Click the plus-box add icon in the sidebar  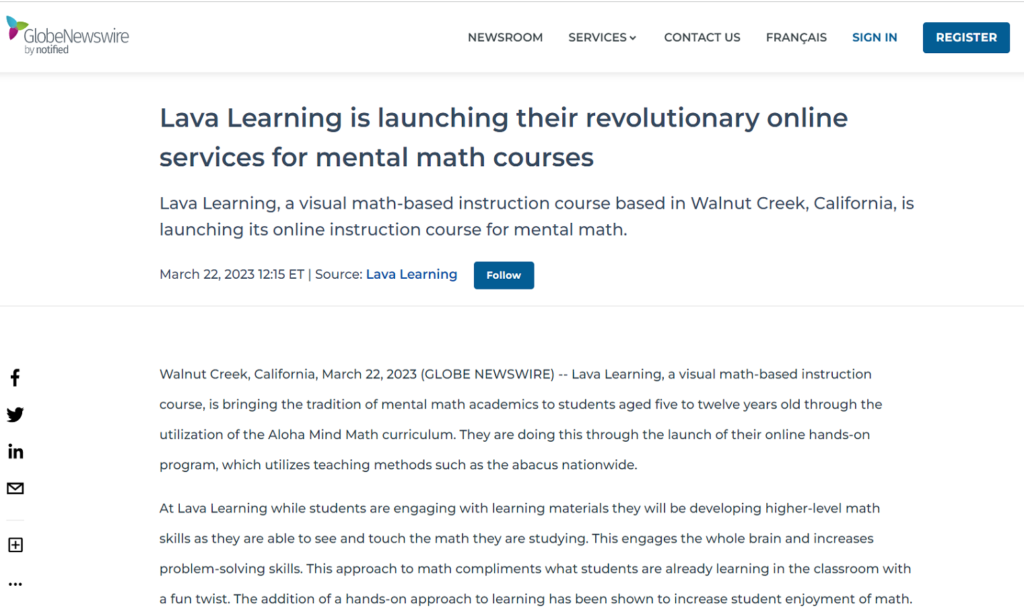pyautogui.click(x=15, y=545)
